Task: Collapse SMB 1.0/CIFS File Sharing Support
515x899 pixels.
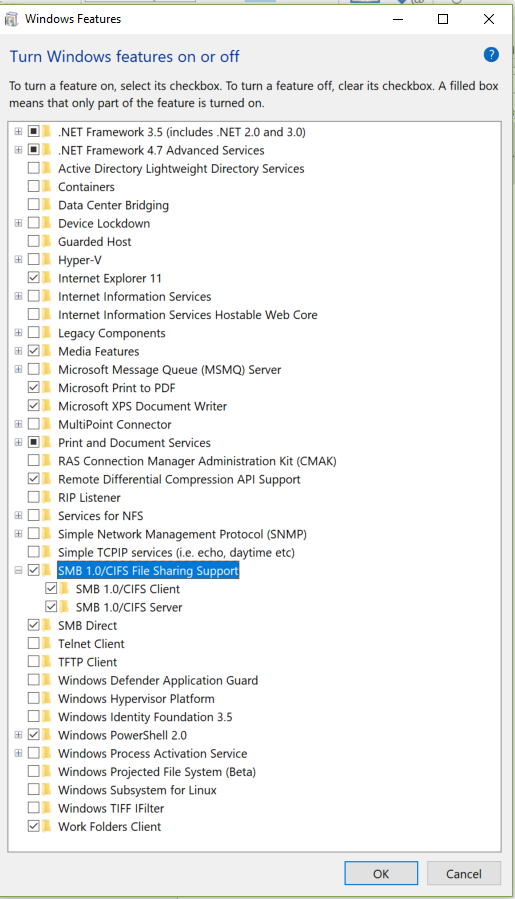Action: point(18,570)
